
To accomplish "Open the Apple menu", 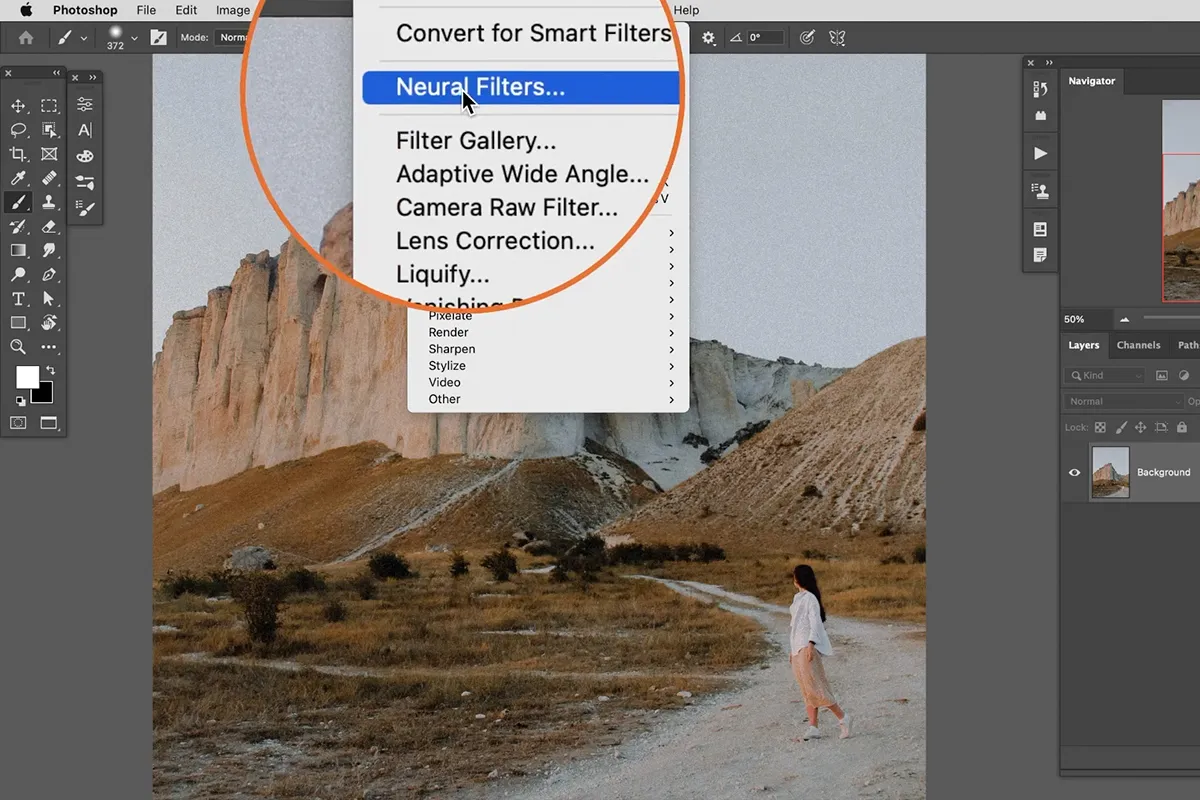I will [26, 10].
